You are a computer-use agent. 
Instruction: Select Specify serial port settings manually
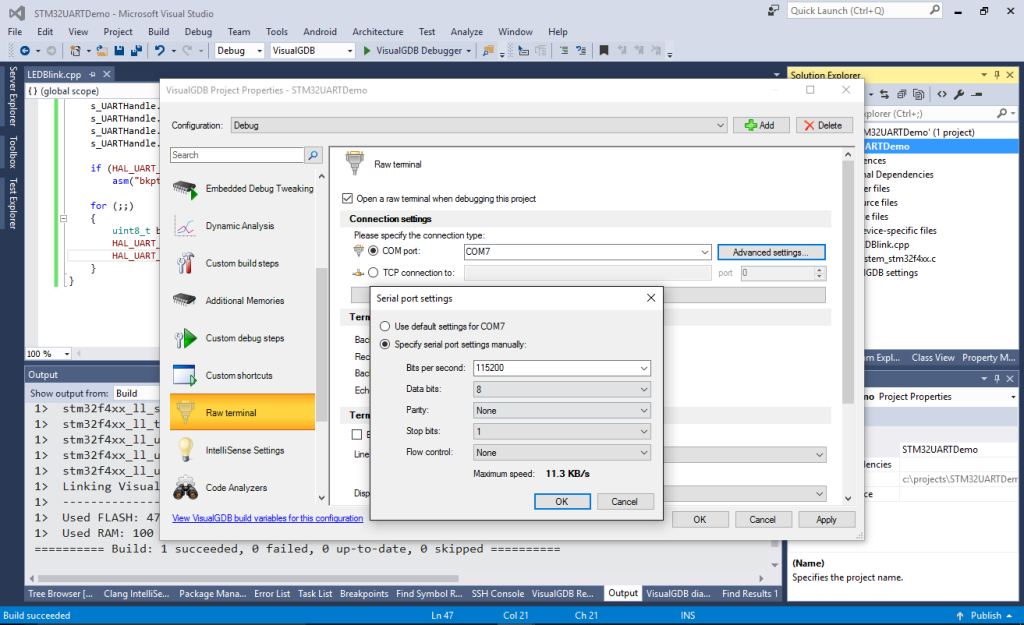[x=386, y=345]
